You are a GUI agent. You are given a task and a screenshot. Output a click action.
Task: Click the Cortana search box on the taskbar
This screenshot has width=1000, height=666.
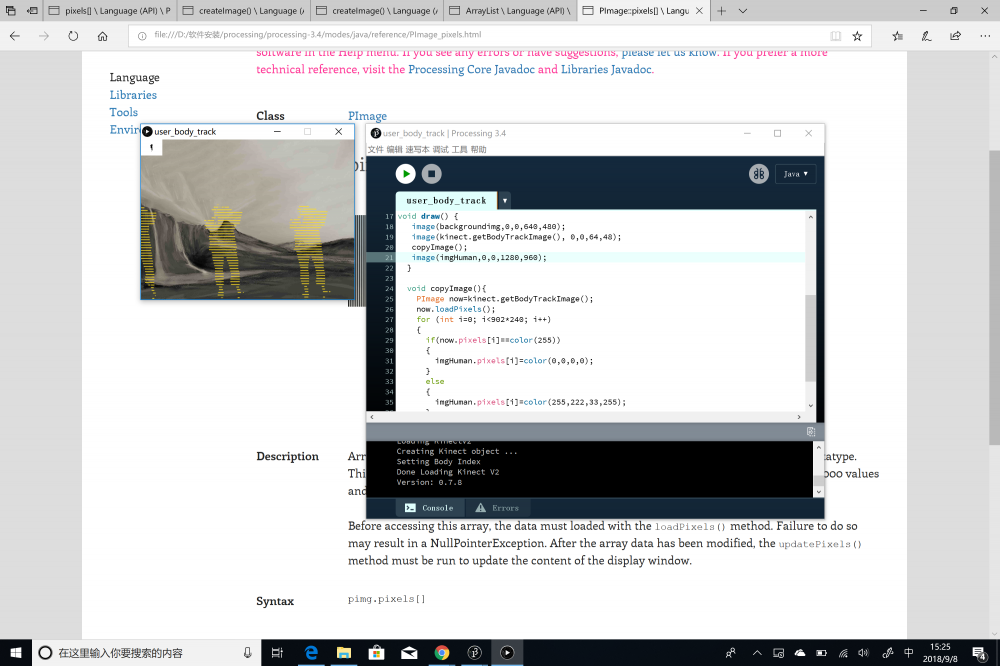tap(147, 653)
